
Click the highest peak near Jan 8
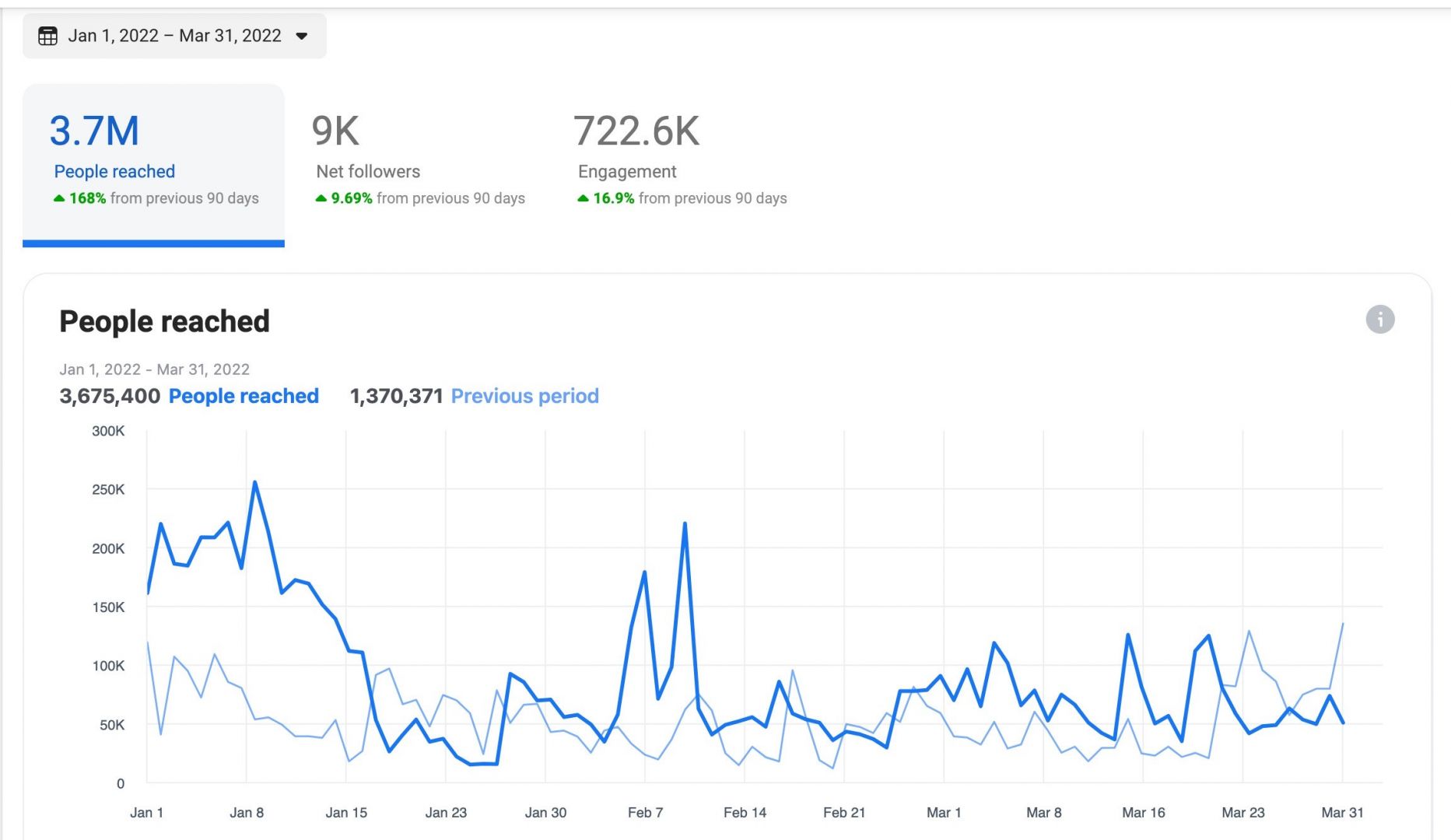(x=255, y=483)
